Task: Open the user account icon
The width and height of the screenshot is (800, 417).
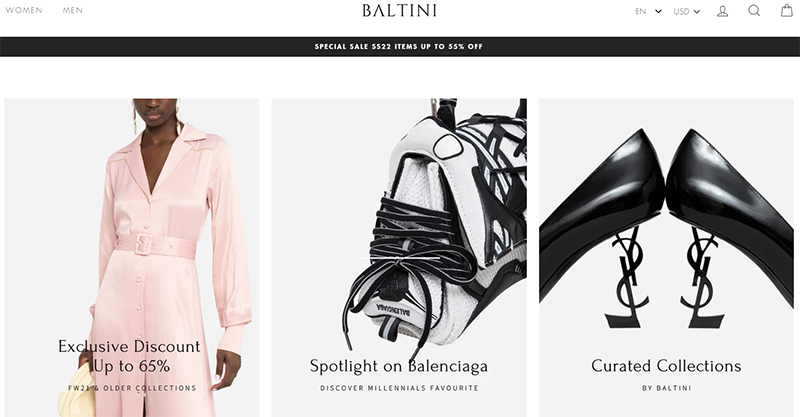Action: point(722,11)
